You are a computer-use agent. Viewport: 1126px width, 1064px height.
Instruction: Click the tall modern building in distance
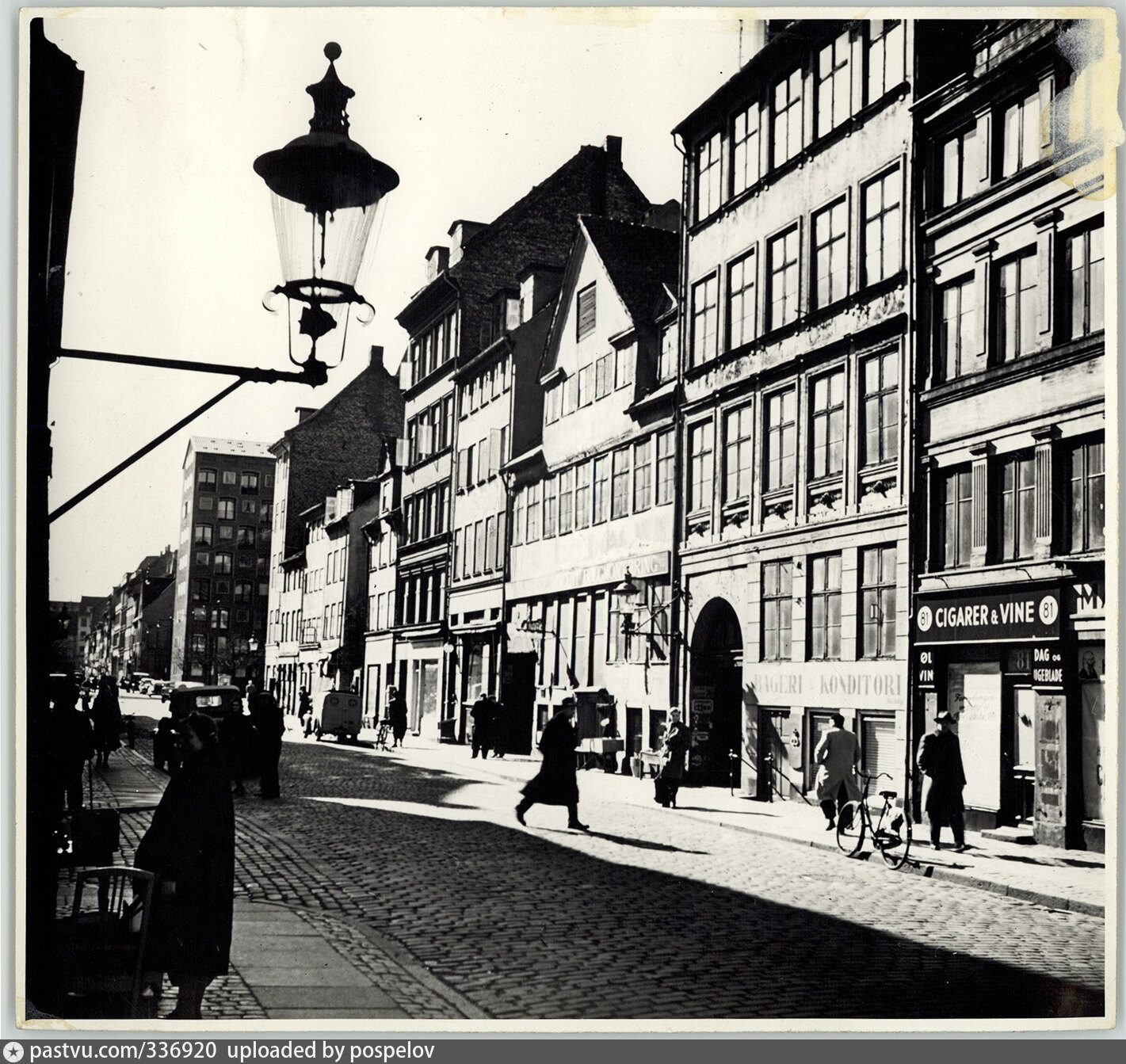[223, 555]
